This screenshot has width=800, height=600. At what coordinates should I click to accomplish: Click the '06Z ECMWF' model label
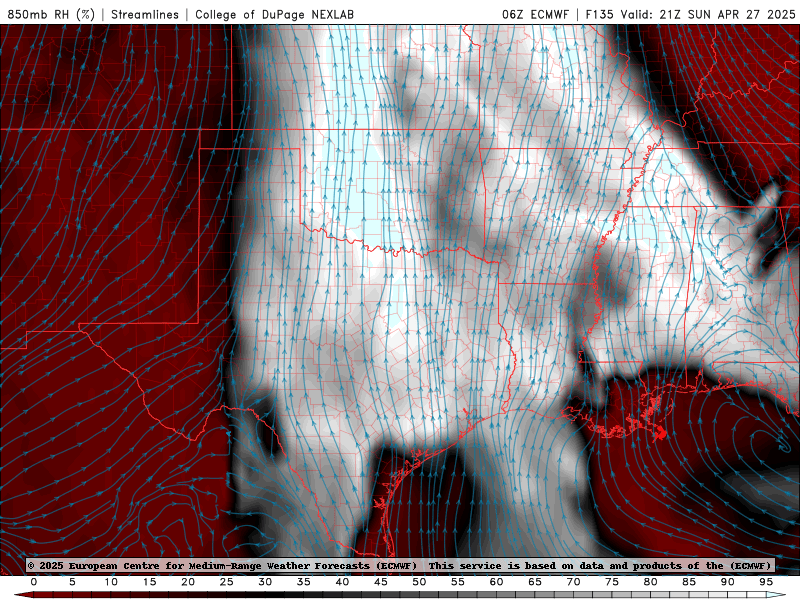tap(535, 14)
